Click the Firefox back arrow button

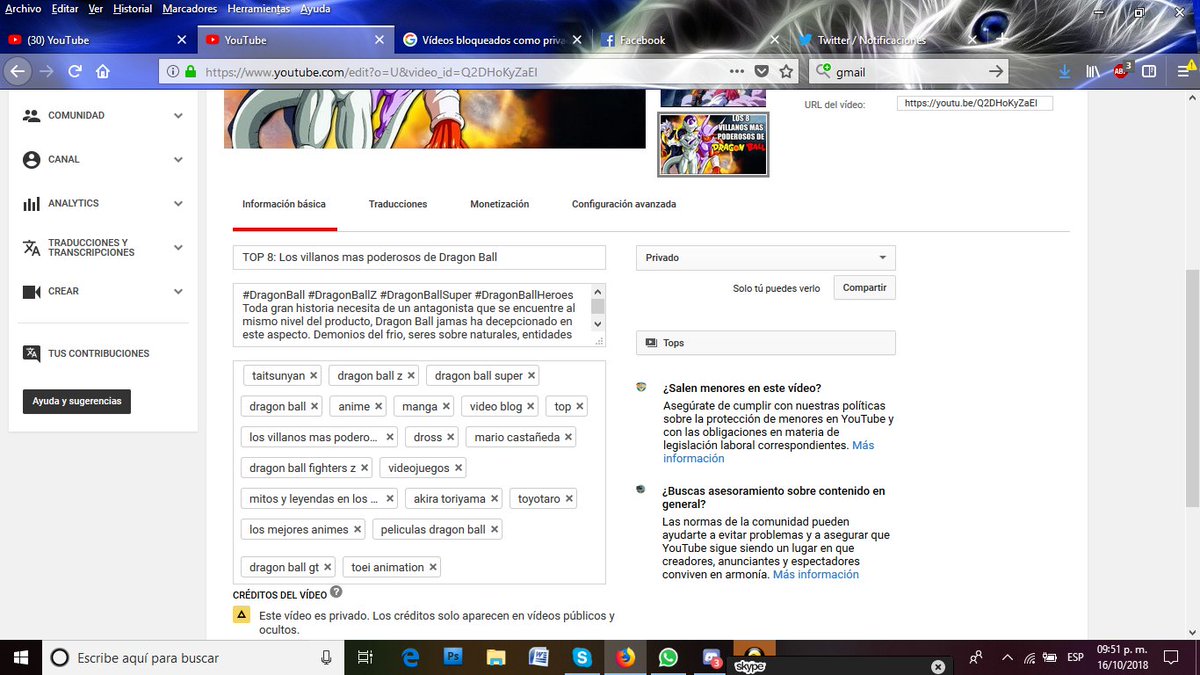[x=17, y=71]
